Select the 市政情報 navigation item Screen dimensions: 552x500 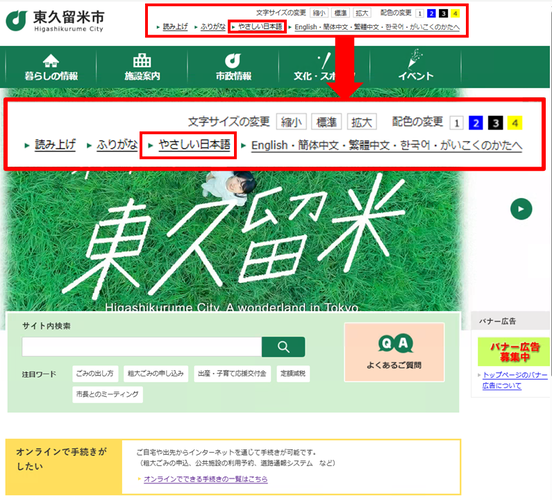tap(233, 67)
